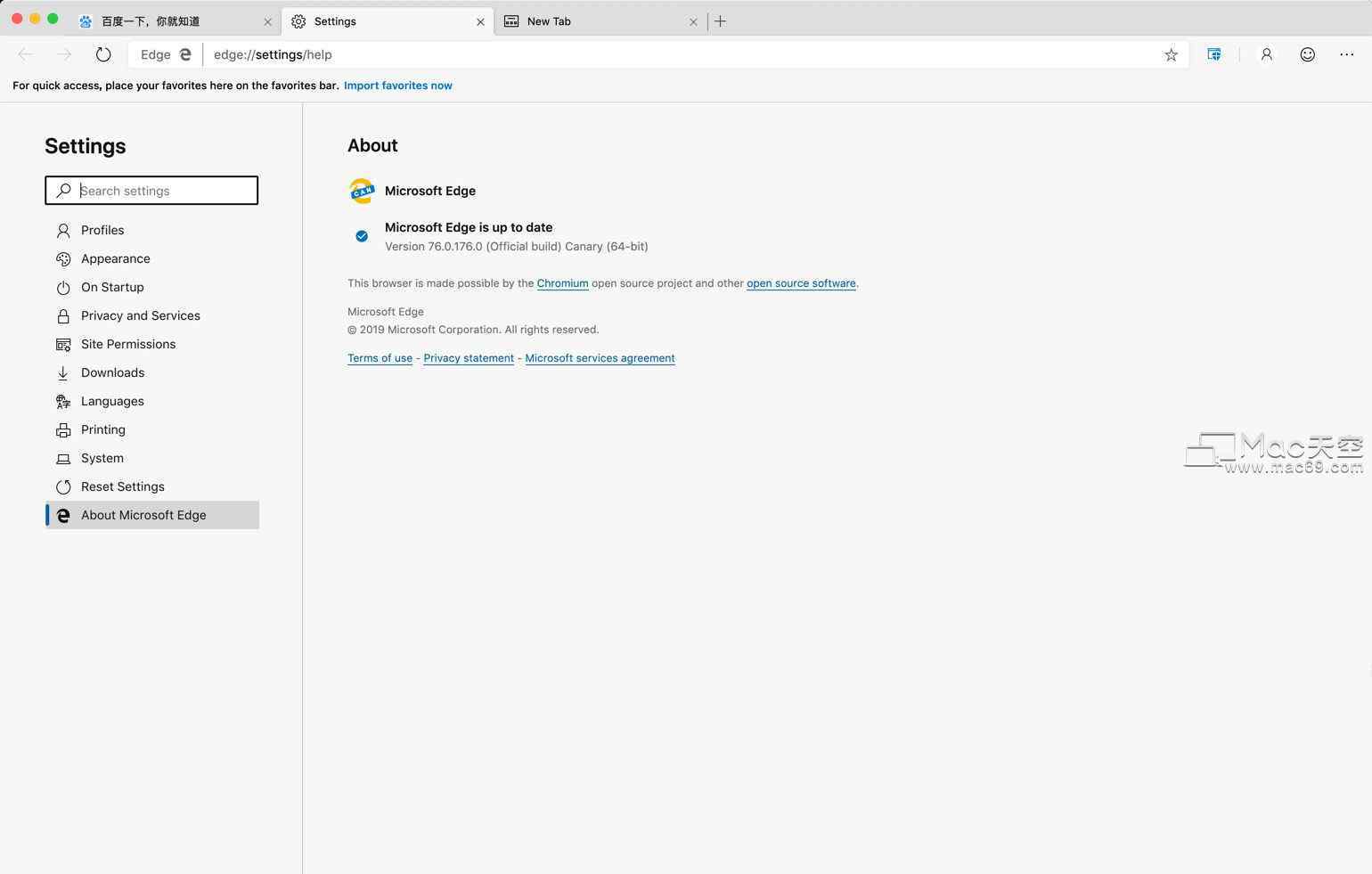1372x874 pixels.
Task: Go to System settings
Action: (152, 458)
